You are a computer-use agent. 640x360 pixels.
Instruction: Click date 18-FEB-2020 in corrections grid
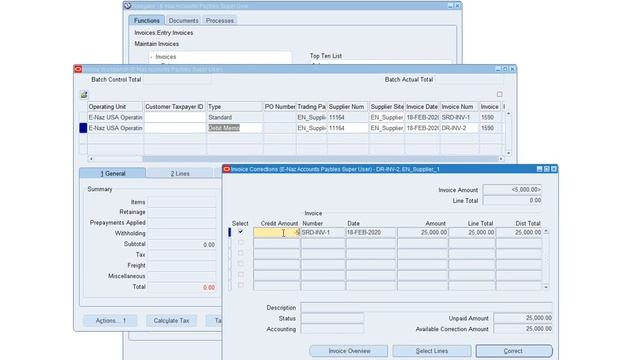(371, 232)
